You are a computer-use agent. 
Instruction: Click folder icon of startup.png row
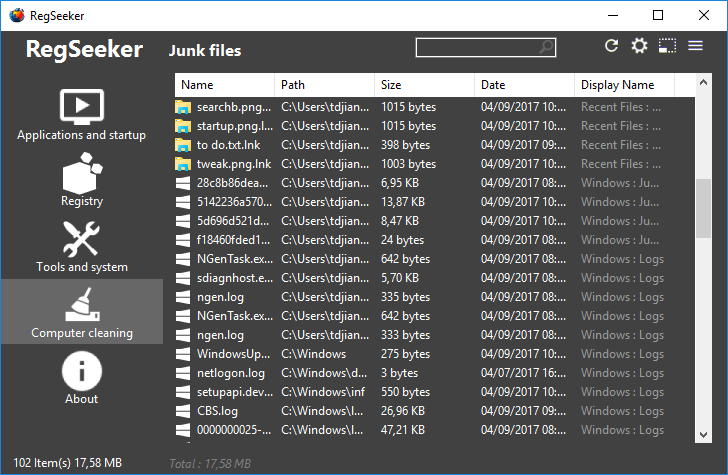[x=183, y=126]
